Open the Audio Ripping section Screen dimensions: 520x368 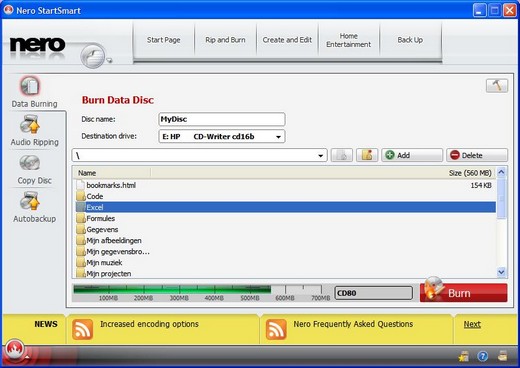pos(34,130)
